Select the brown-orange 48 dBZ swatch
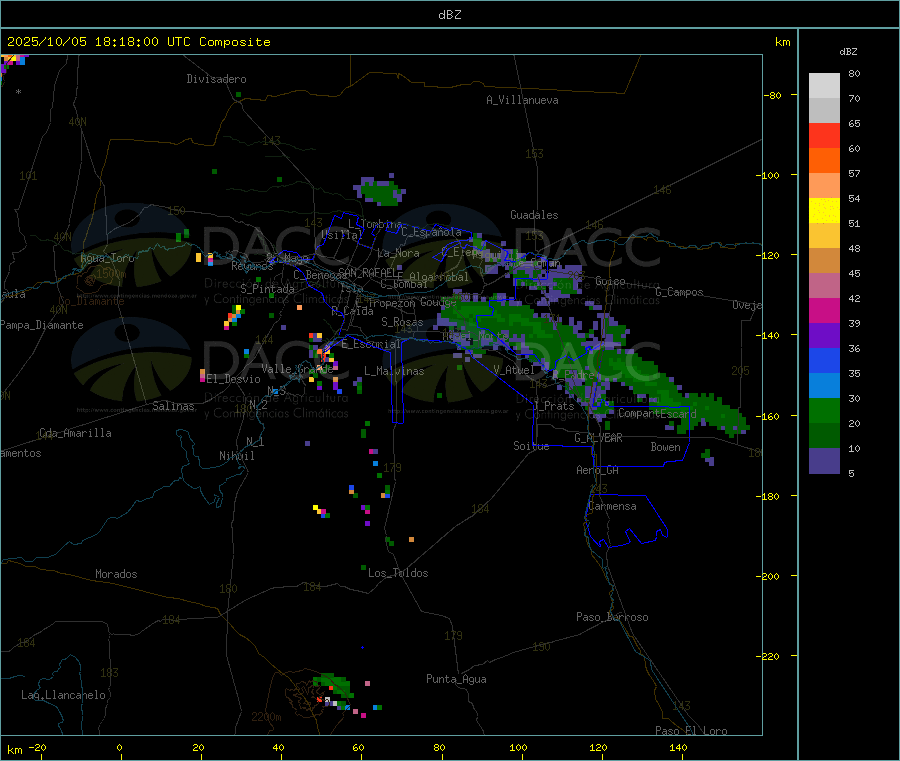This screenshot has width=900, height=761. coord(824,261)
